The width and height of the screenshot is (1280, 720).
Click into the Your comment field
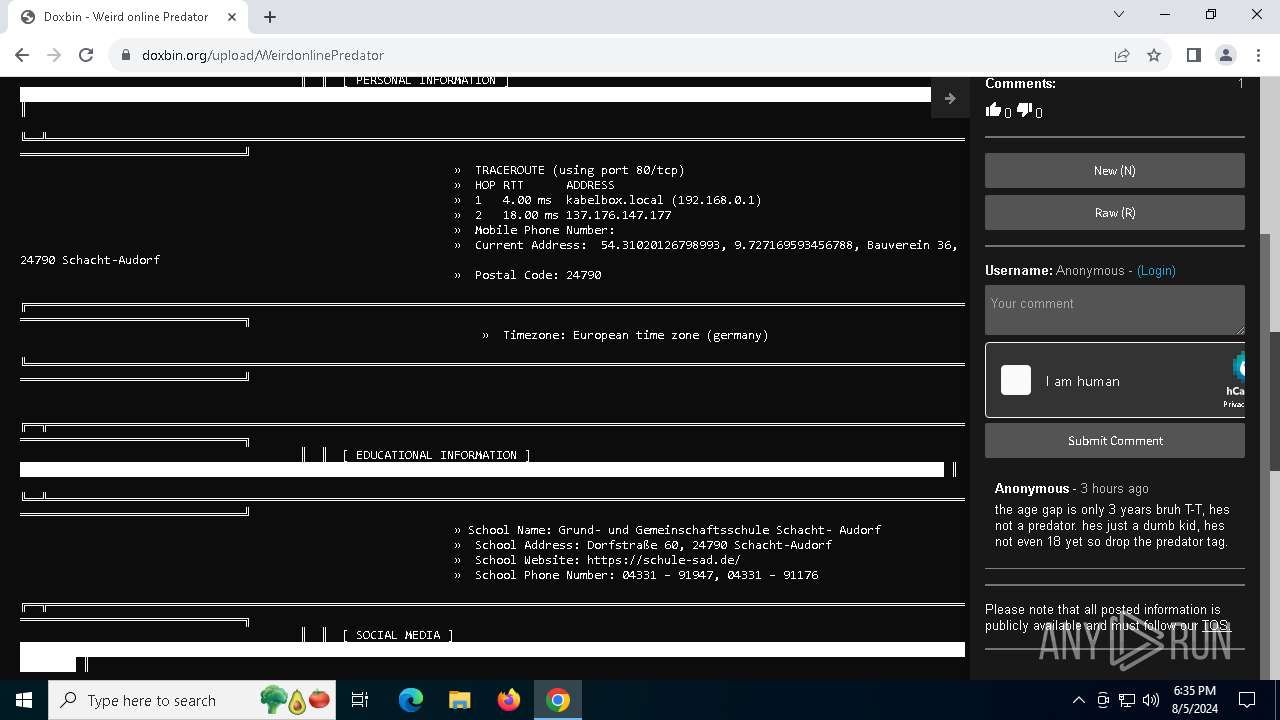click(x=1115, y=310)
